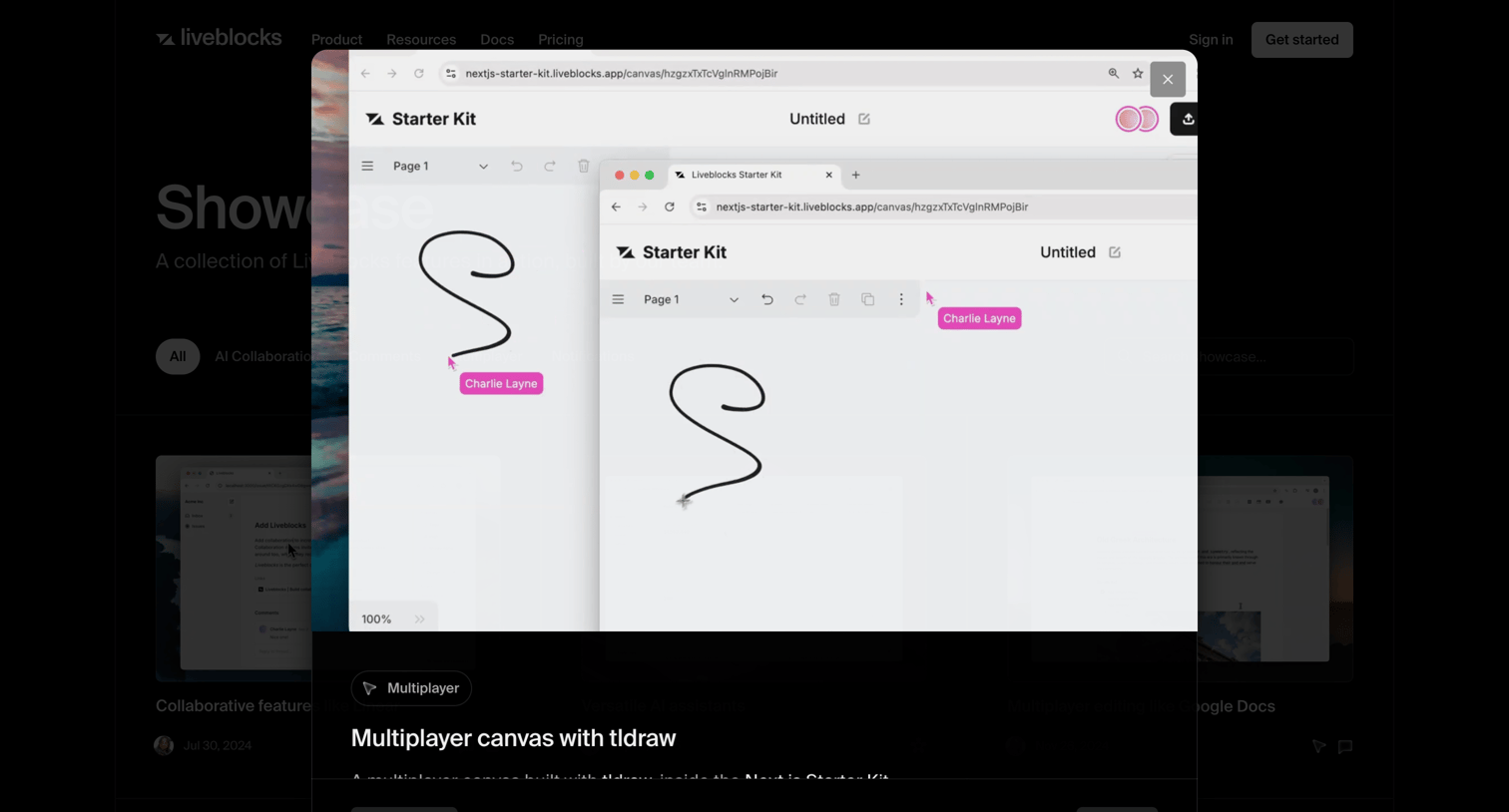This screenshot has height=812, width=1509.
Task: Click the forward arrow in the outer browser
Action: click(x=392, y=73)
